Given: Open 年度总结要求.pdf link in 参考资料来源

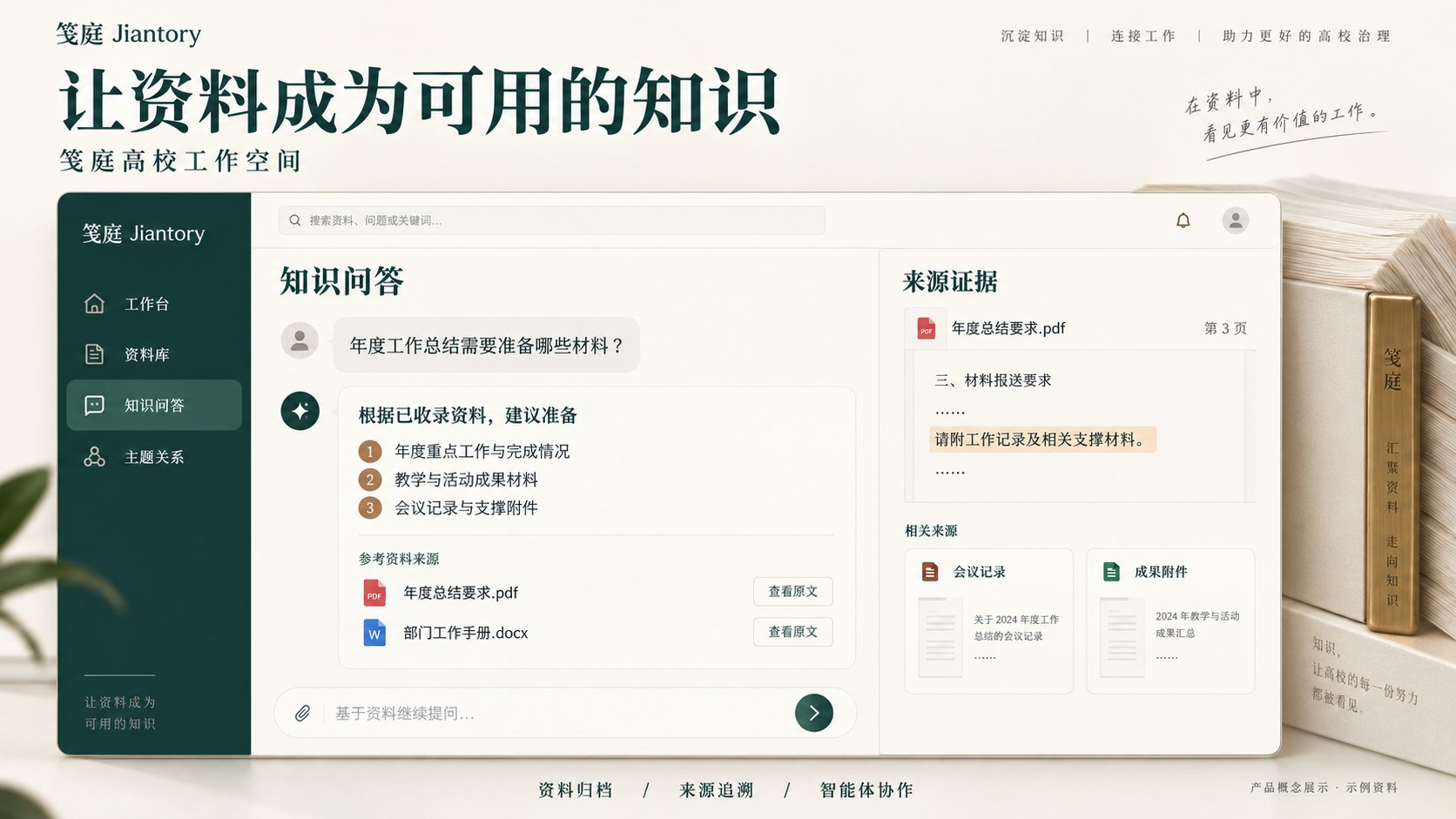Looking at the screenshot, I should click(x=461, y=593).
